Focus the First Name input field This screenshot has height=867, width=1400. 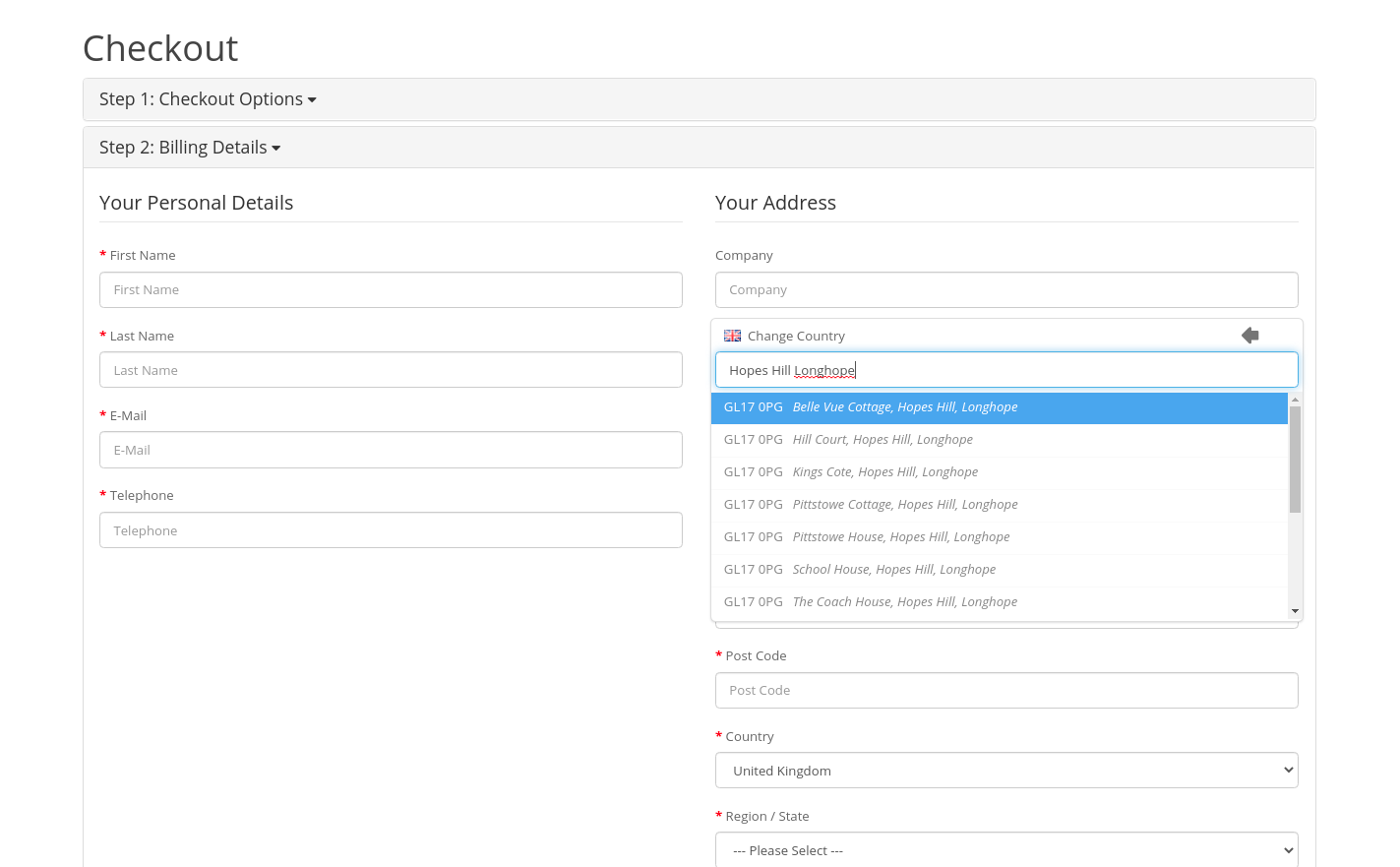[391, 290]
